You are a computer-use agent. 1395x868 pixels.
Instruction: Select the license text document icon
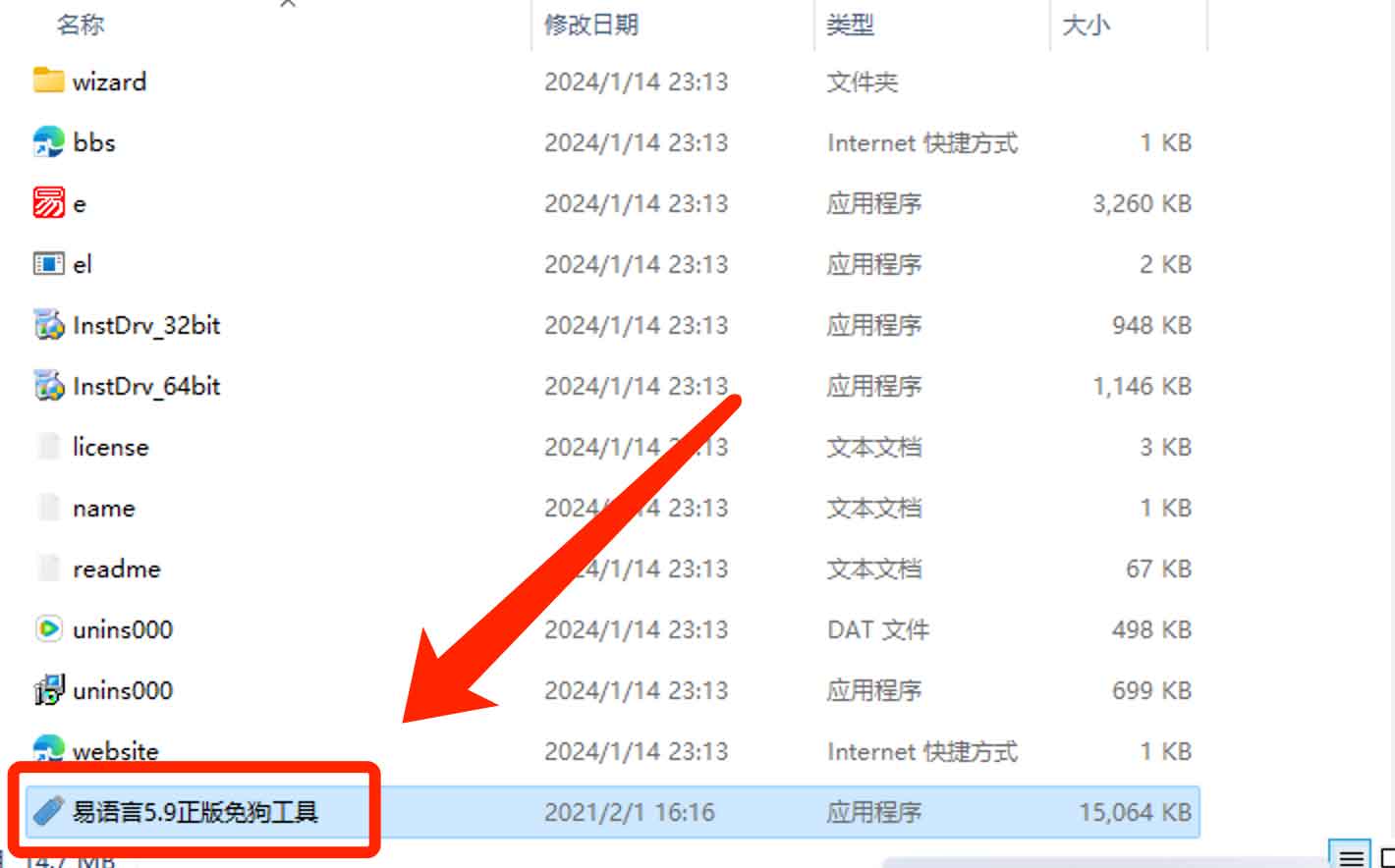pyautogui.click(x=48, y=446)
